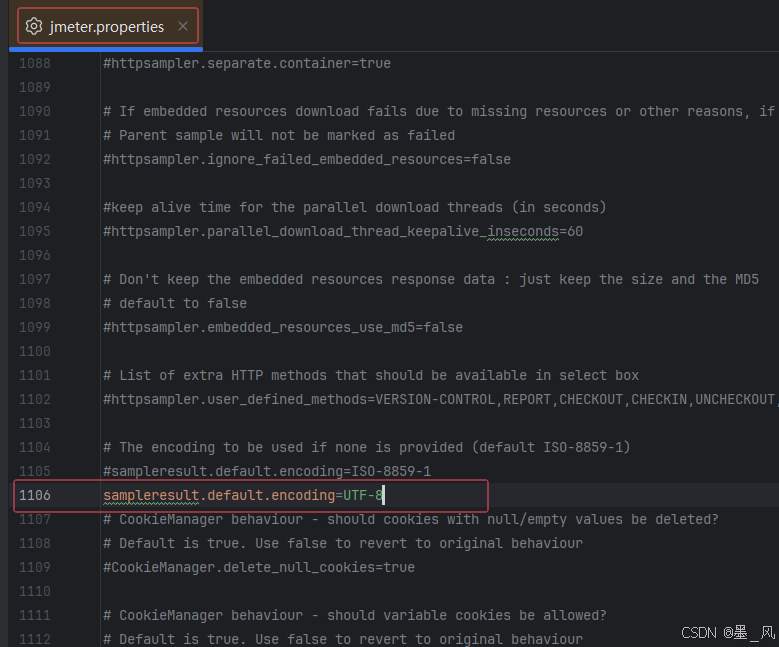Image resolution: width=779 pixels, height=647 pixels.
Task: Click the 'UTF-8' property value
Action: 363,495
